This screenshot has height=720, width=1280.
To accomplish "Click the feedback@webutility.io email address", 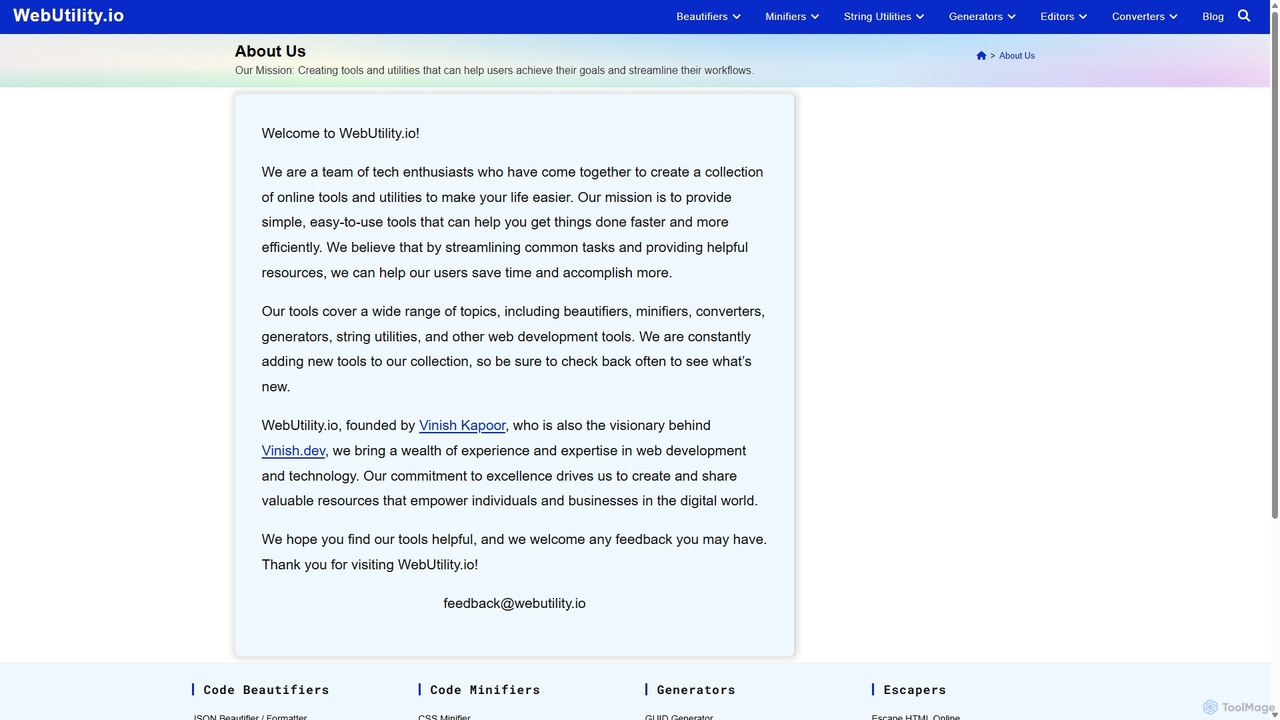I will [514, 603].
